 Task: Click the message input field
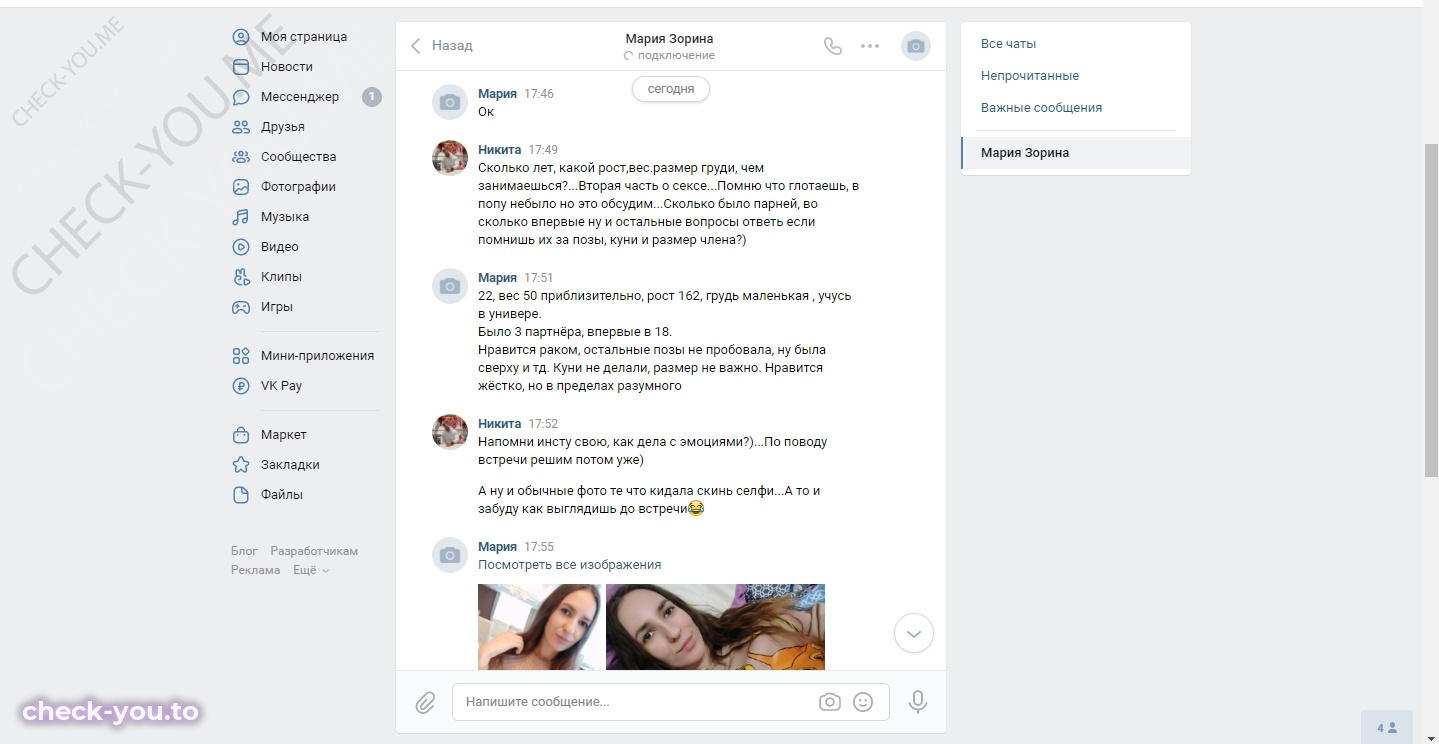pos(636,702)
